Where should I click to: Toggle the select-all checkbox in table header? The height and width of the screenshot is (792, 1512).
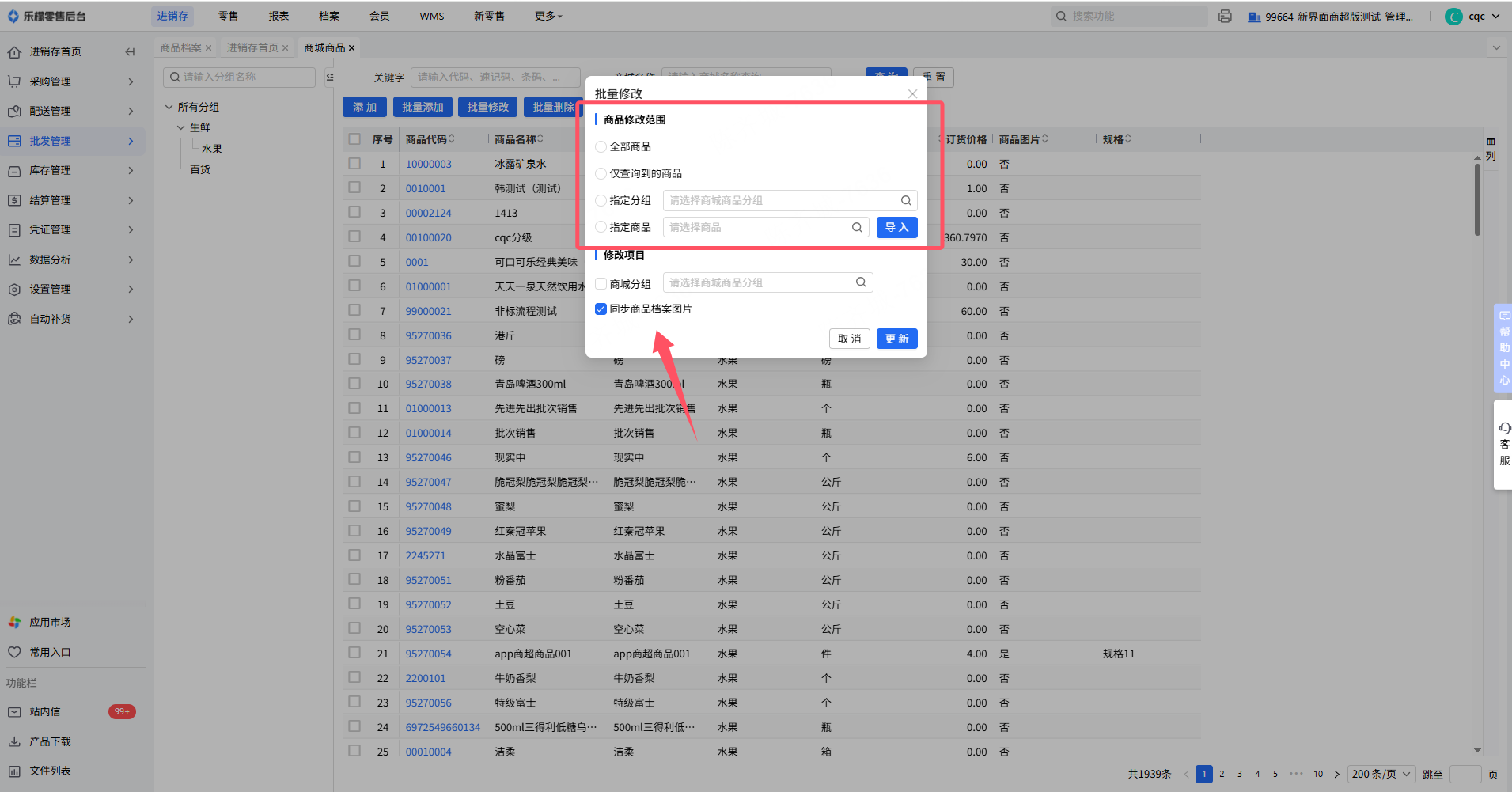point(354,139)
